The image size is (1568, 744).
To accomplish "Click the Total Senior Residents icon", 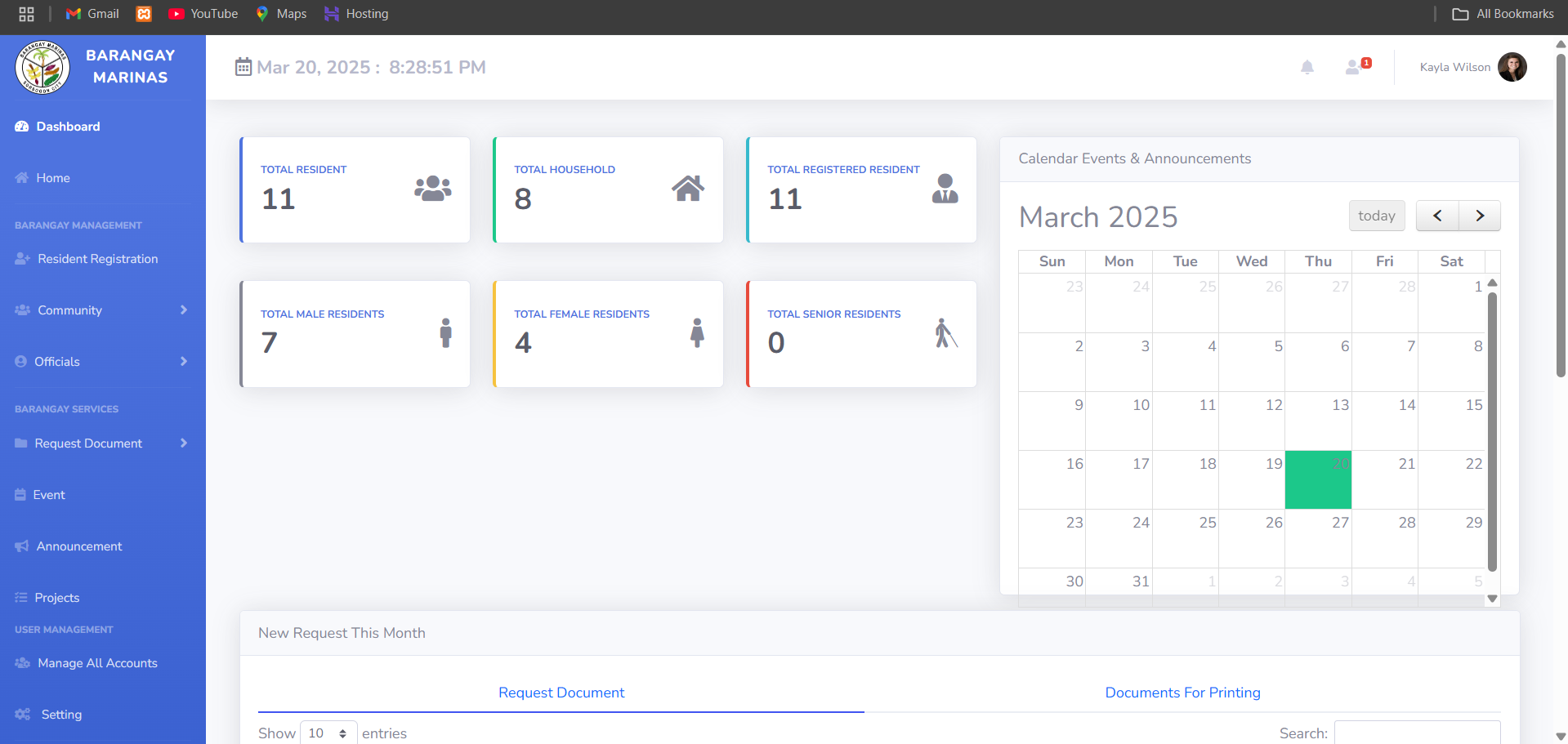I will (x=945, y=333).
